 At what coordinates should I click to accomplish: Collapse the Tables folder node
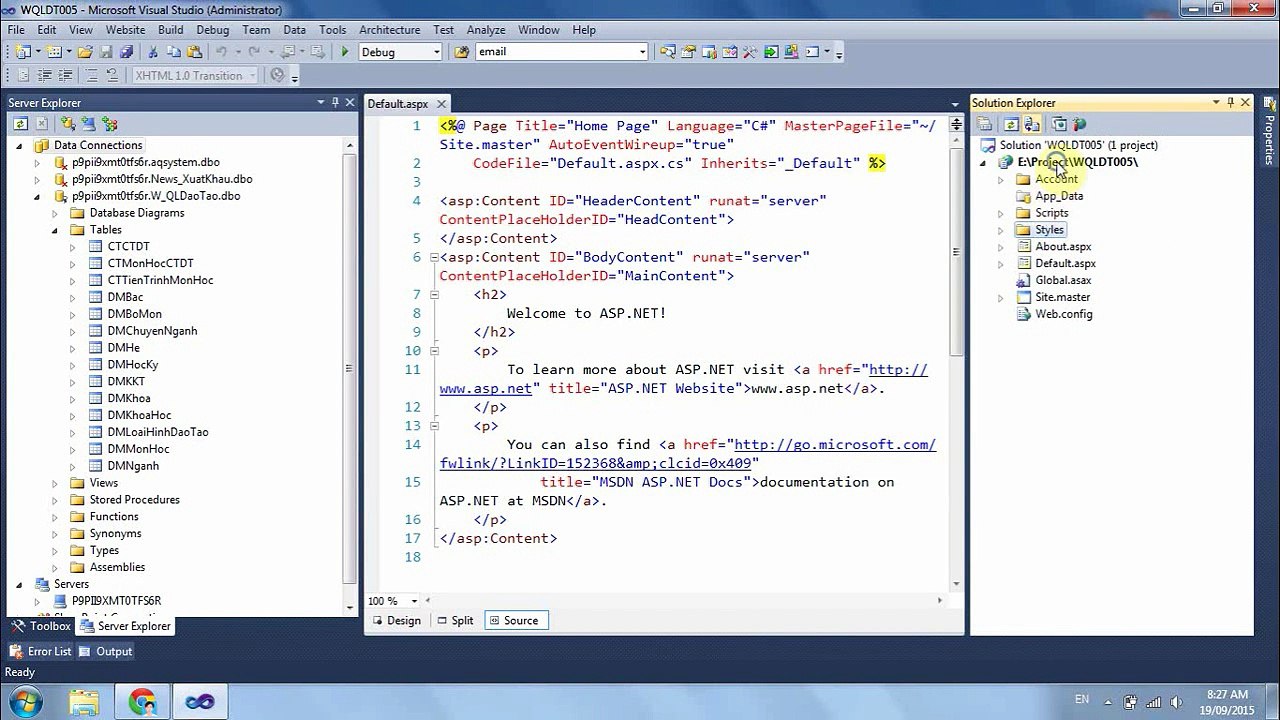[55, 230]
